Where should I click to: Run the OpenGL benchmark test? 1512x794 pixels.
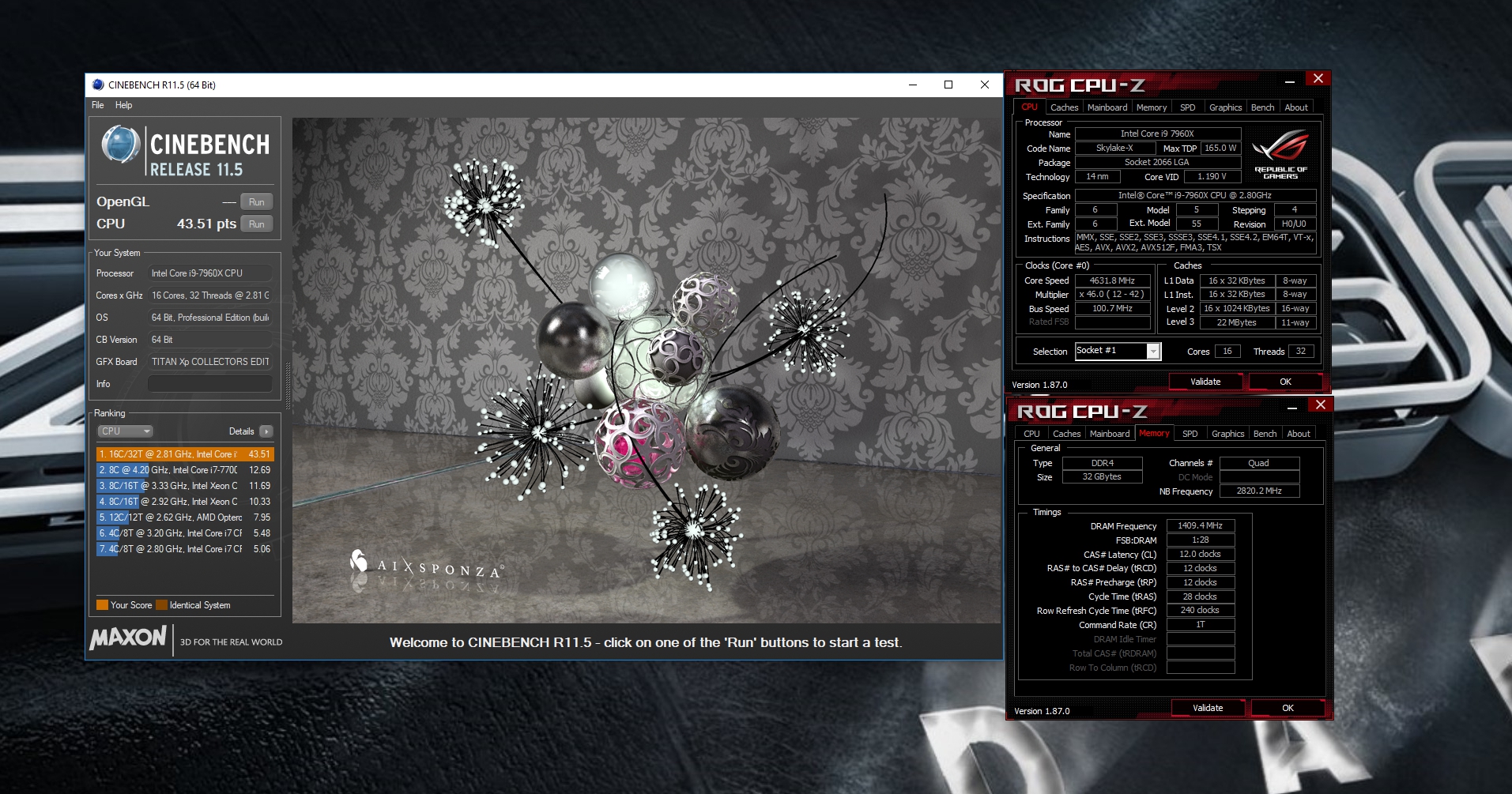tap(256, 202)
